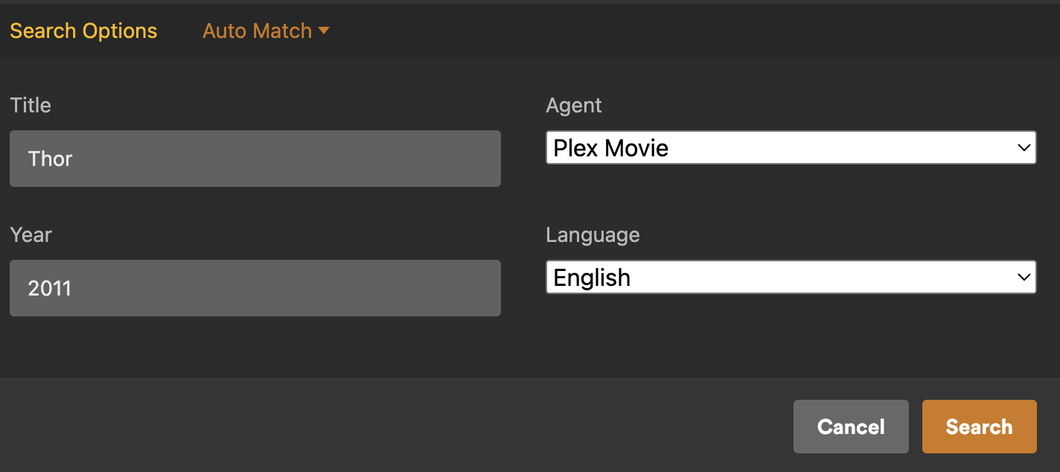The image size is (1060, 472).
Task: Click the English selected value
Action: [592, 278]
